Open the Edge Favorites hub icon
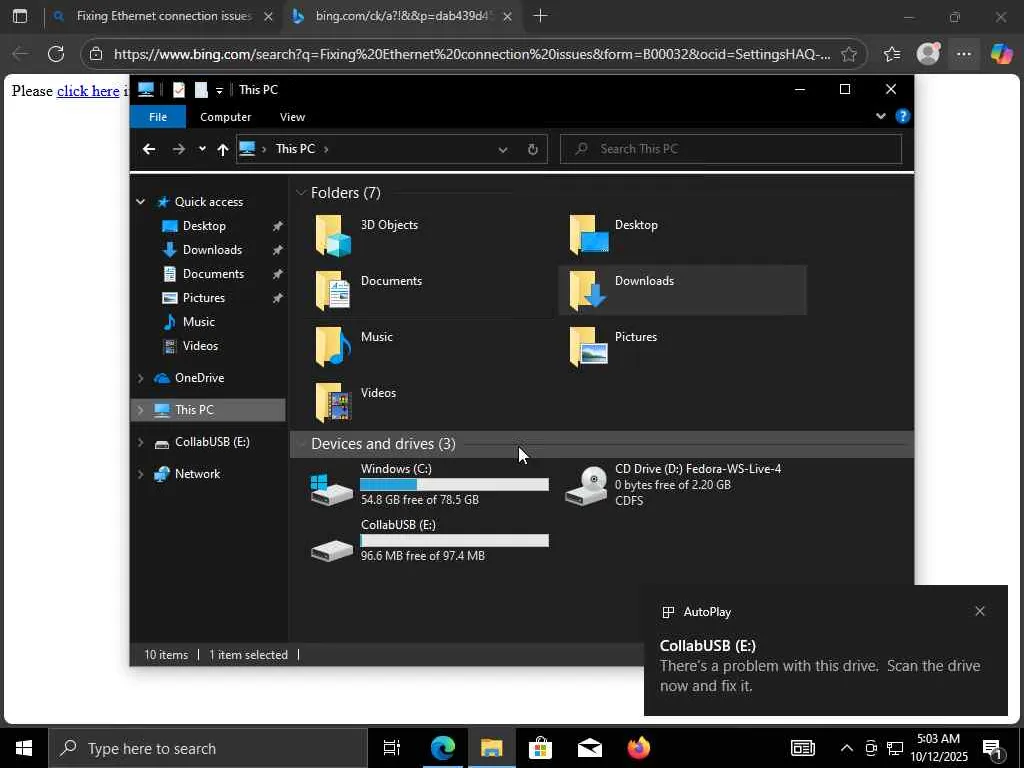 click(892, 54)
